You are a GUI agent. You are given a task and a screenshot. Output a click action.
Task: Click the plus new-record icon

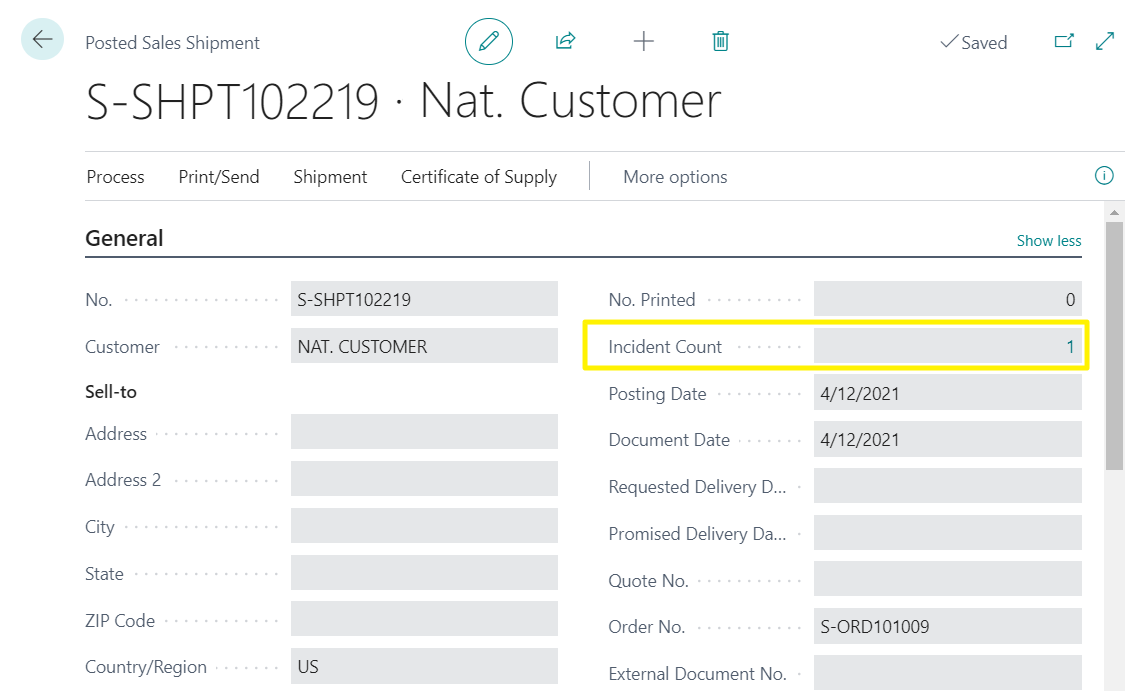[644, 42]
